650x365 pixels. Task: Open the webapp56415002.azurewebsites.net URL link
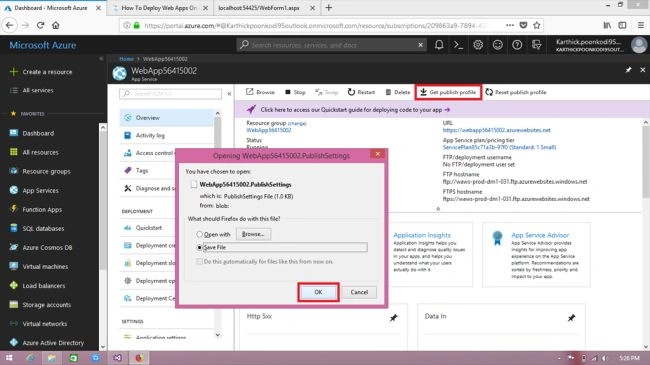496,130
